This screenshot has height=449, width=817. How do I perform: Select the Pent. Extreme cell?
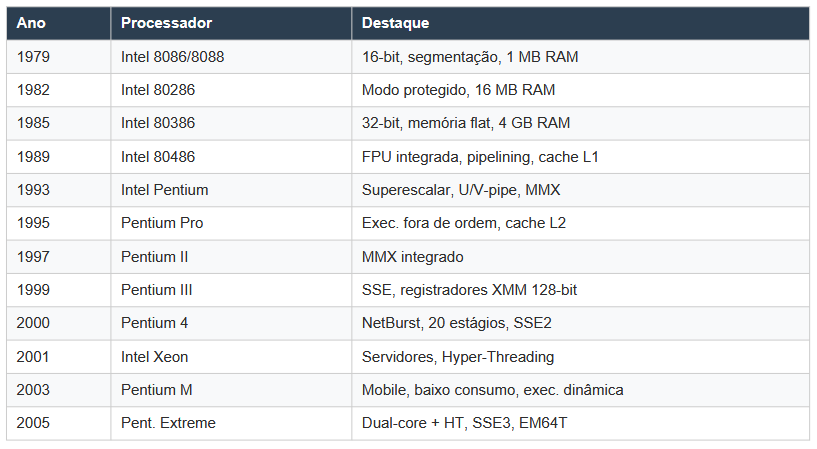click(231, 423)
